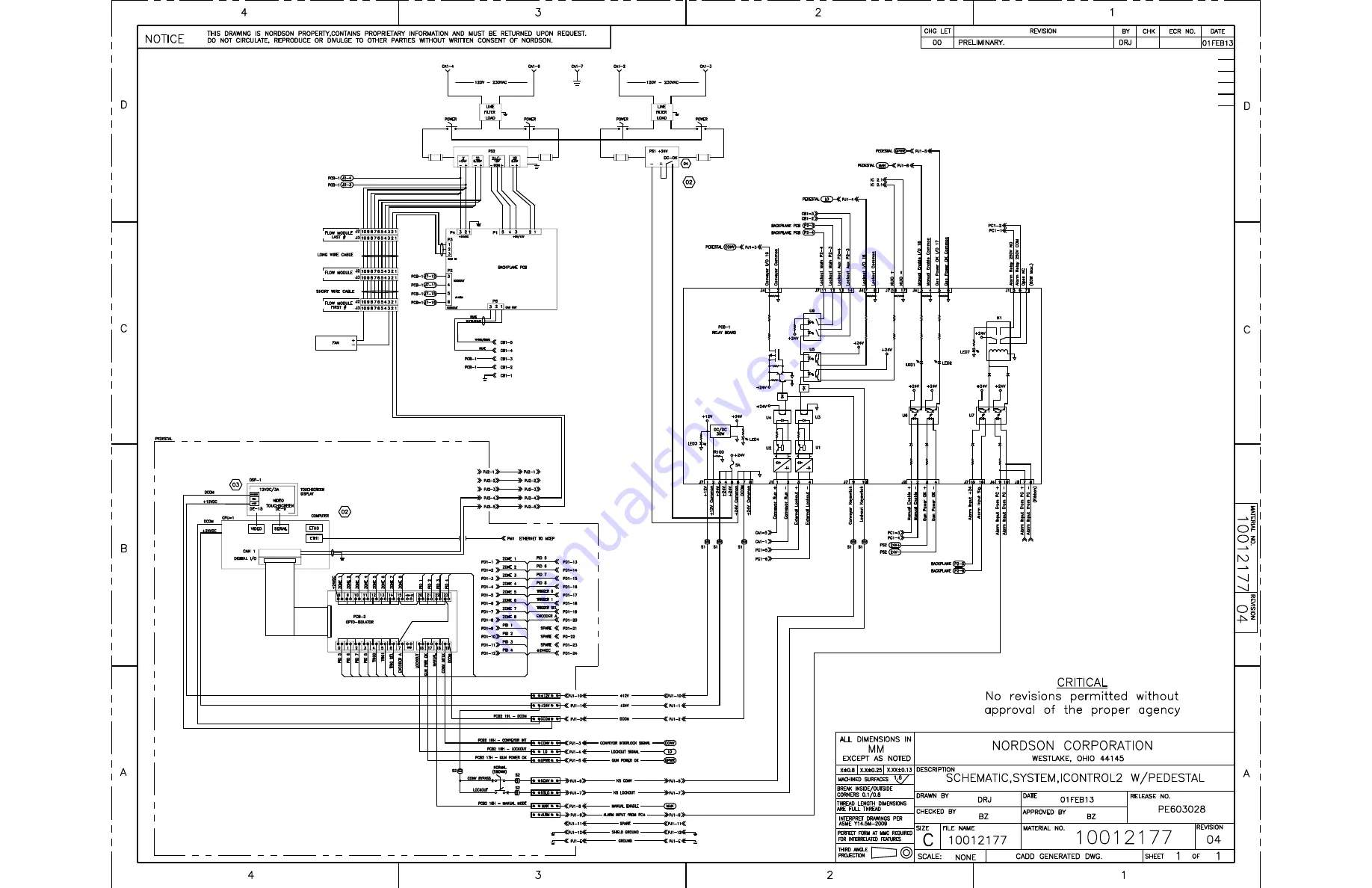
Task: Click the FAN component box
Action: 336,343
